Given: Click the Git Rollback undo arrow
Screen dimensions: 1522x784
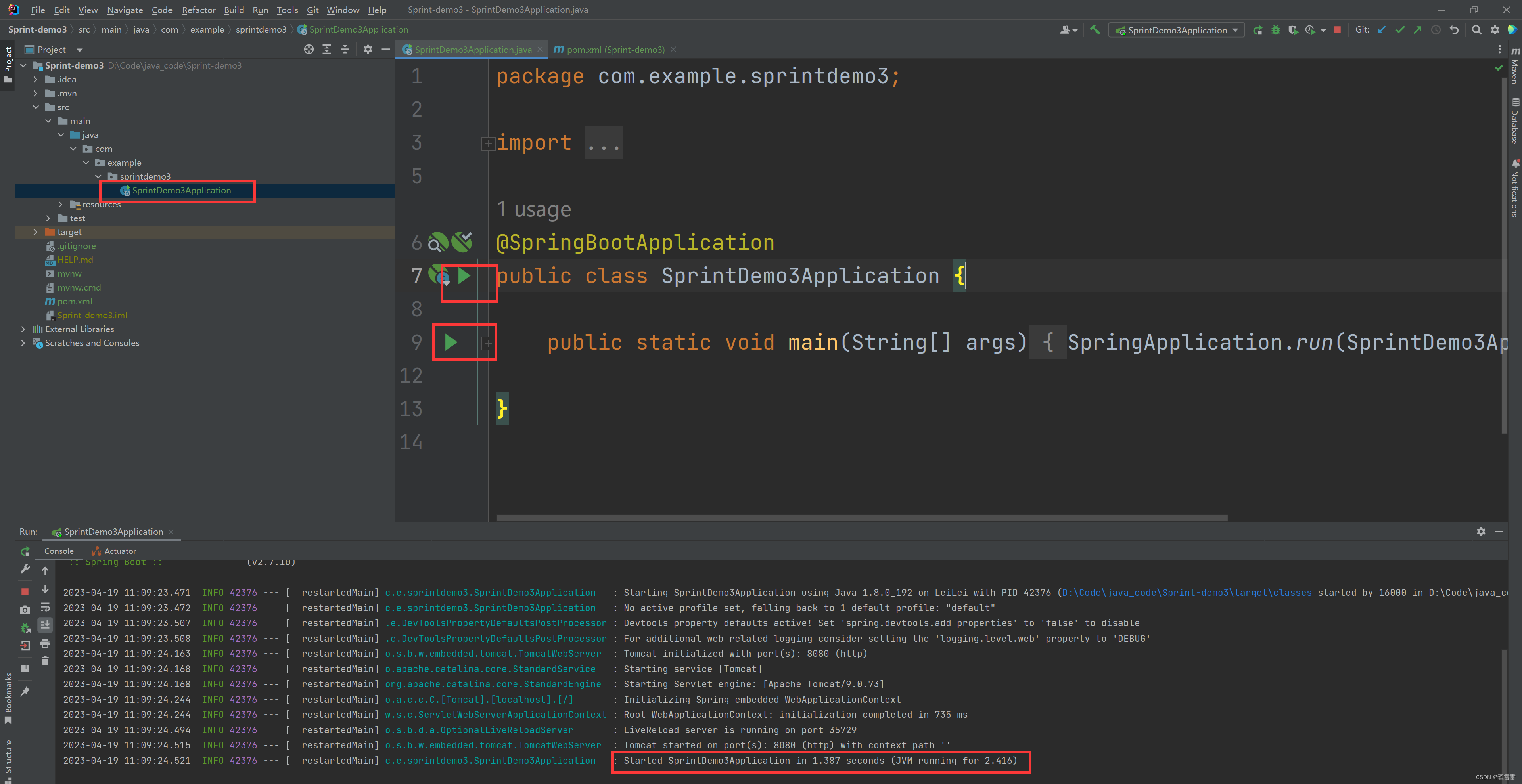Looking at the screenshot, I should 1454,29.
